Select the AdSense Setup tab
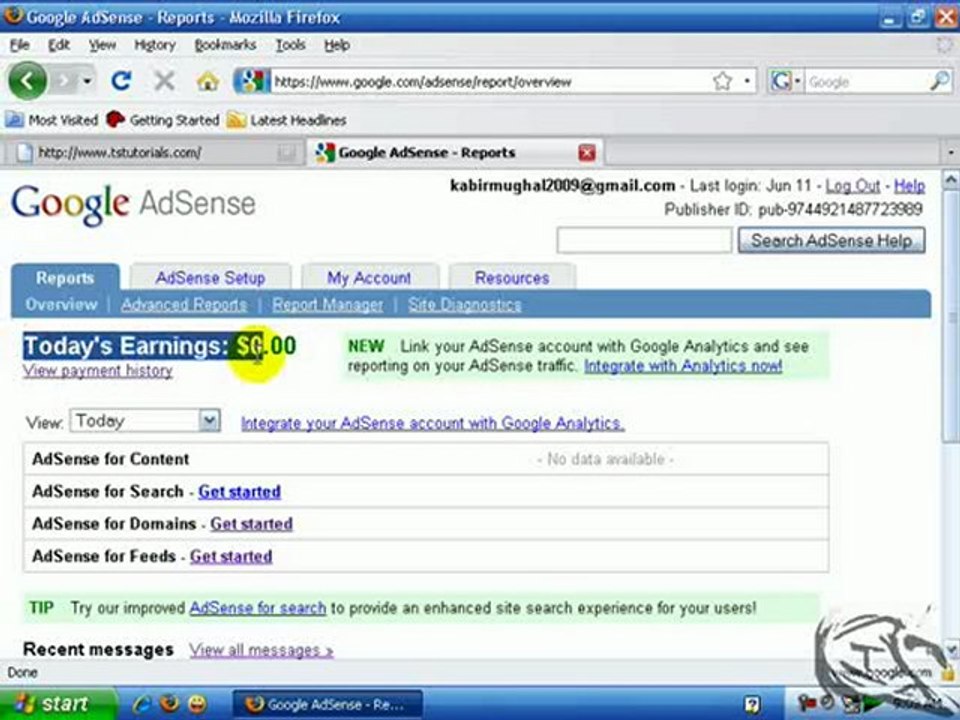This screenshot has height=720, width=960. click(210, 278)
